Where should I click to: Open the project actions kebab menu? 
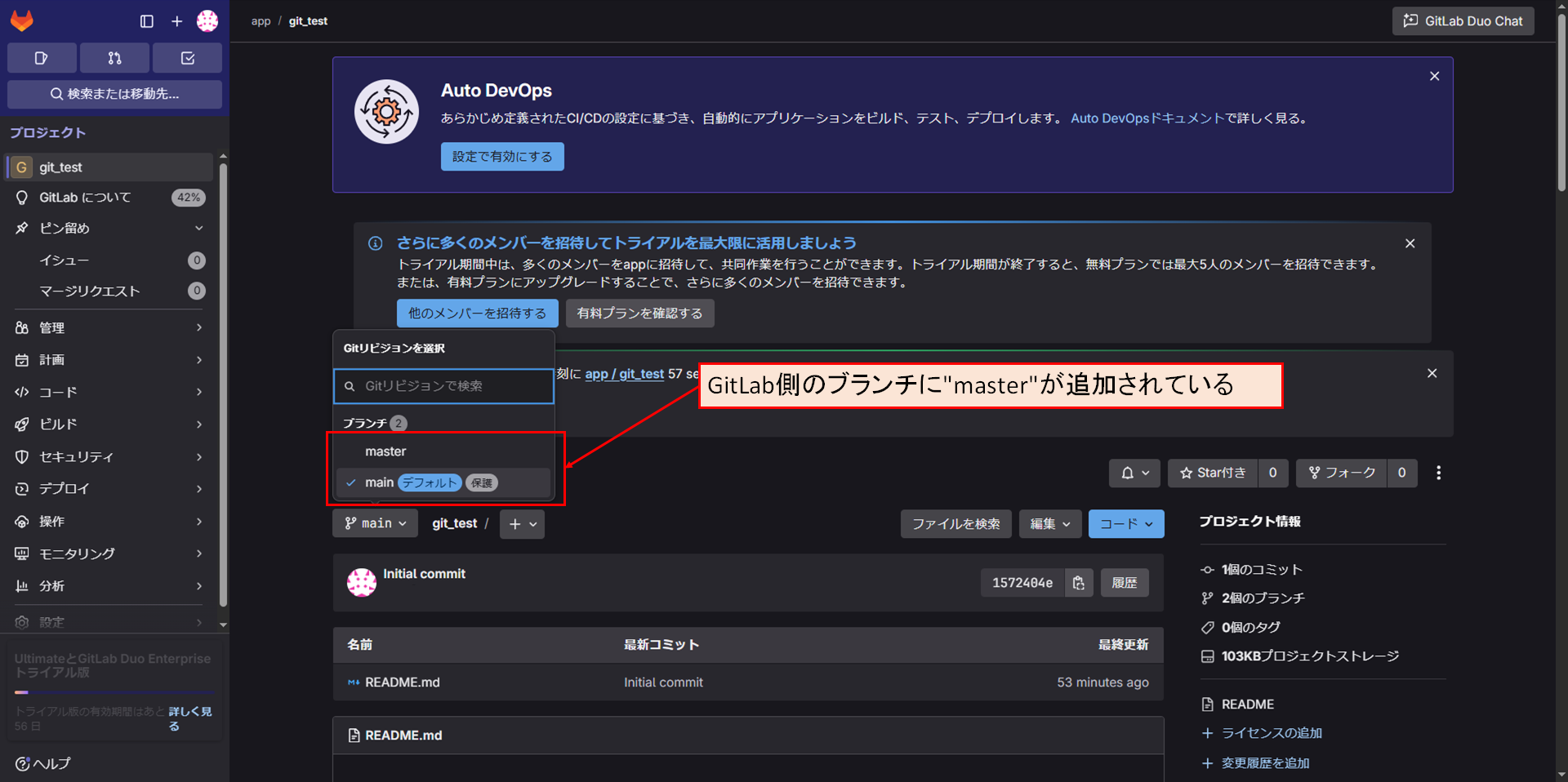pyautogui.click(x=1438, y=473)
